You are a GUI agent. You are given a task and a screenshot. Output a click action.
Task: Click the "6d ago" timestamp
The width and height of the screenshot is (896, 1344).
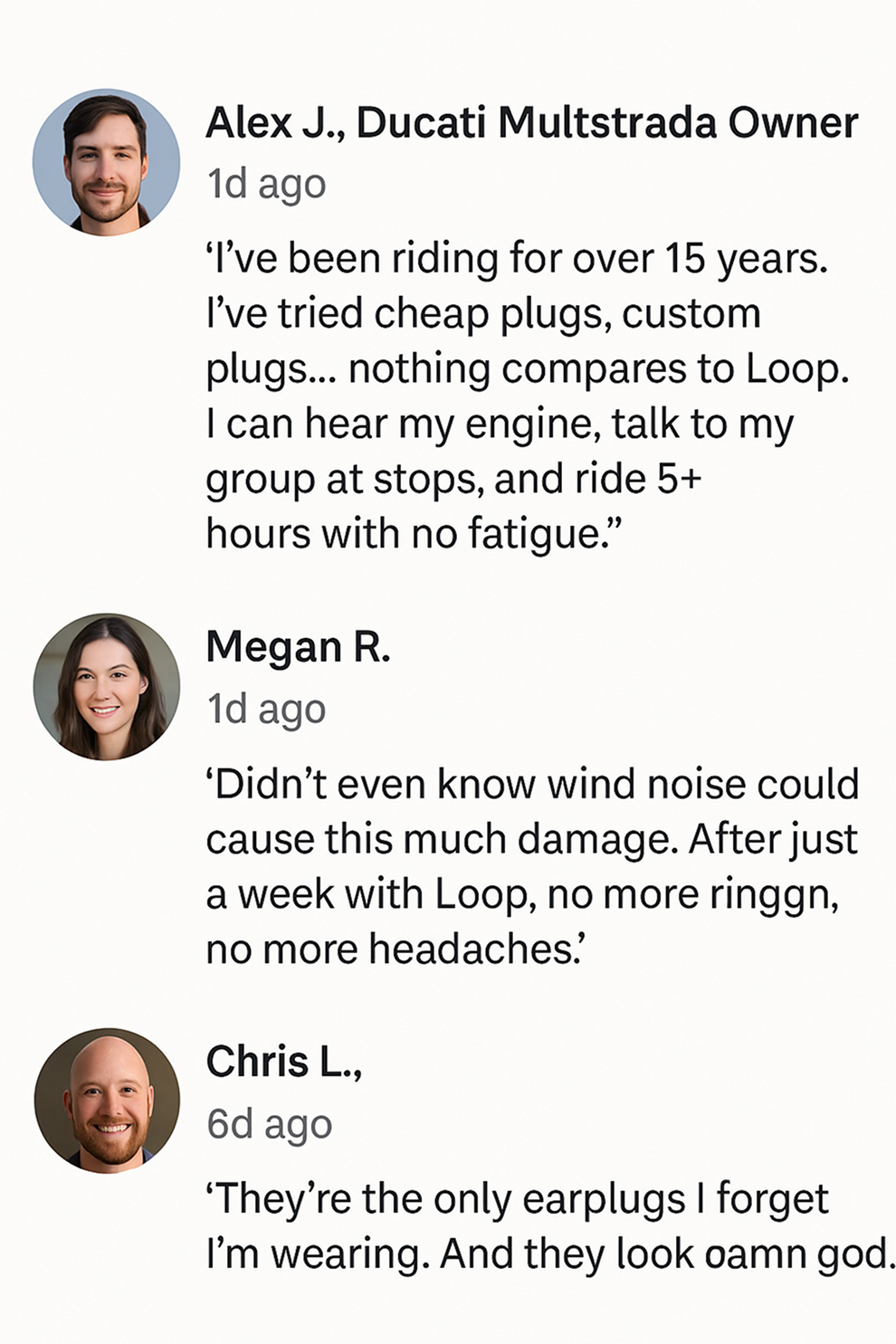pyautogui.click(x=269, y=1125)
